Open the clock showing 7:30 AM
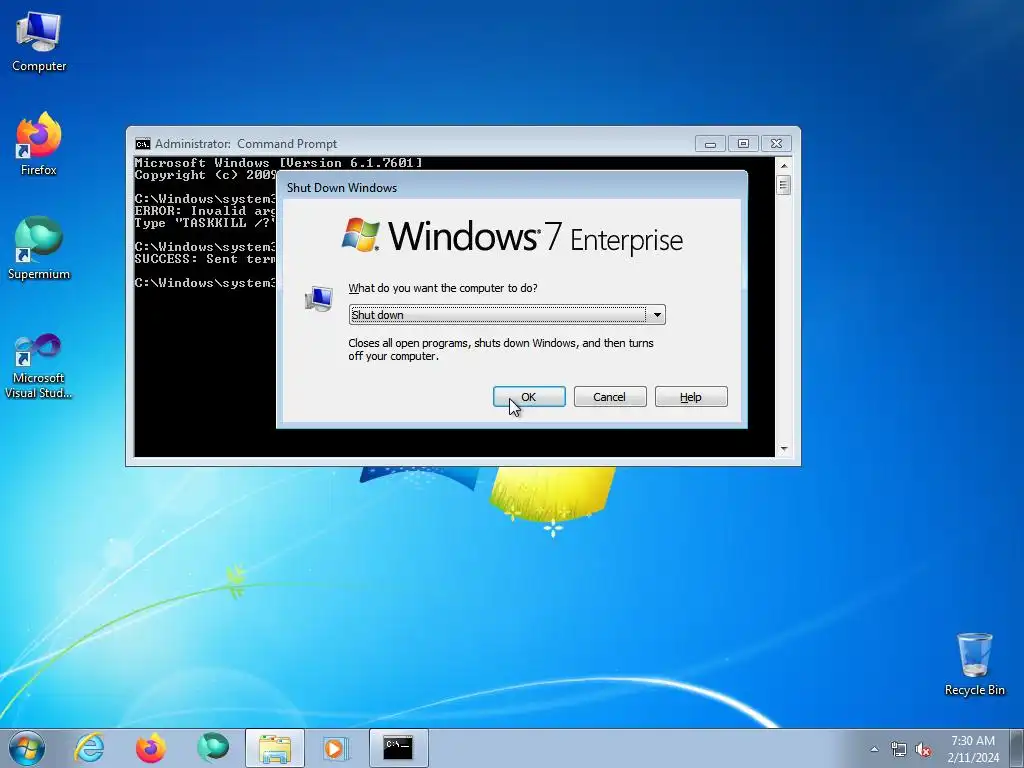Image resolution: width=1024 pixels, height=768 pixels. [972, 741]
